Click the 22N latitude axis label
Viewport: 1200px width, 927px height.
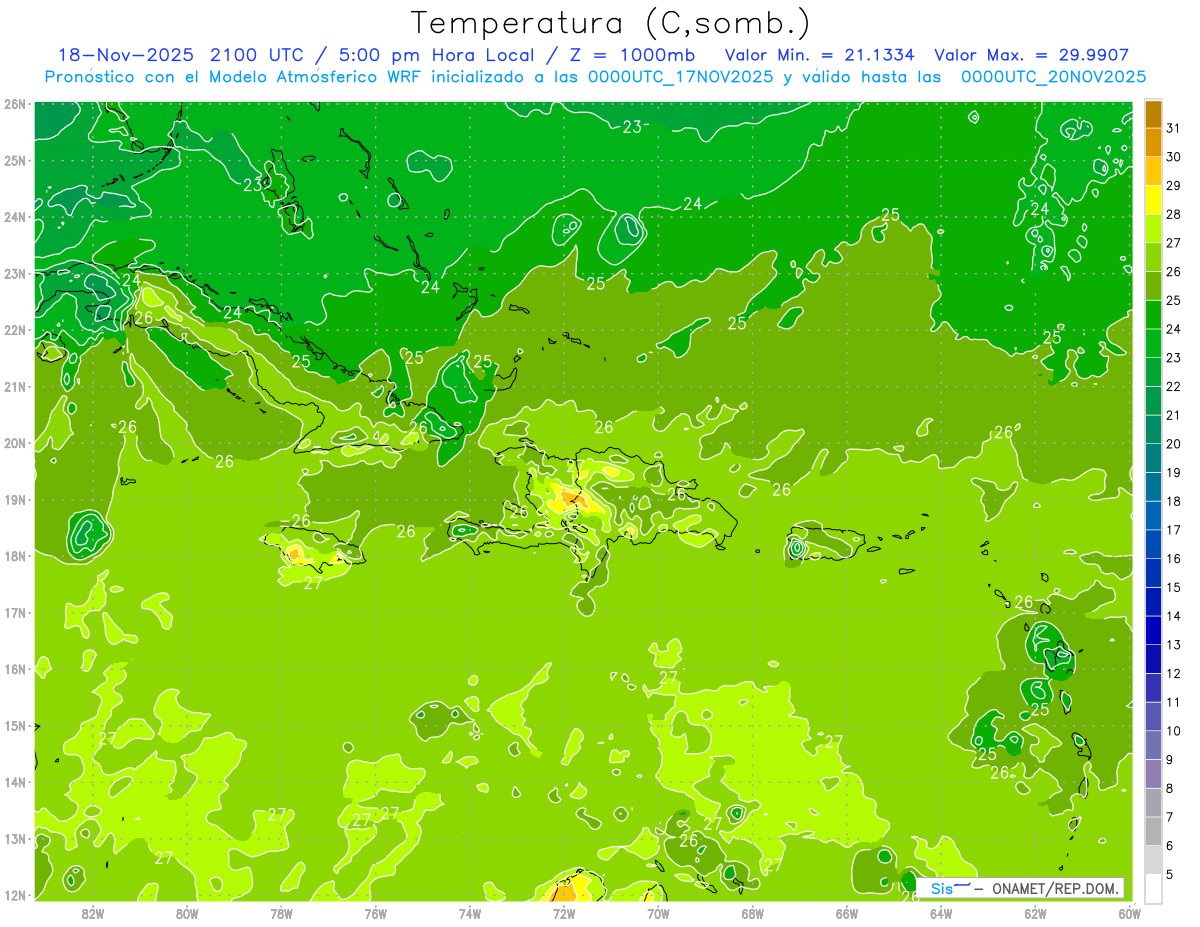14,330
